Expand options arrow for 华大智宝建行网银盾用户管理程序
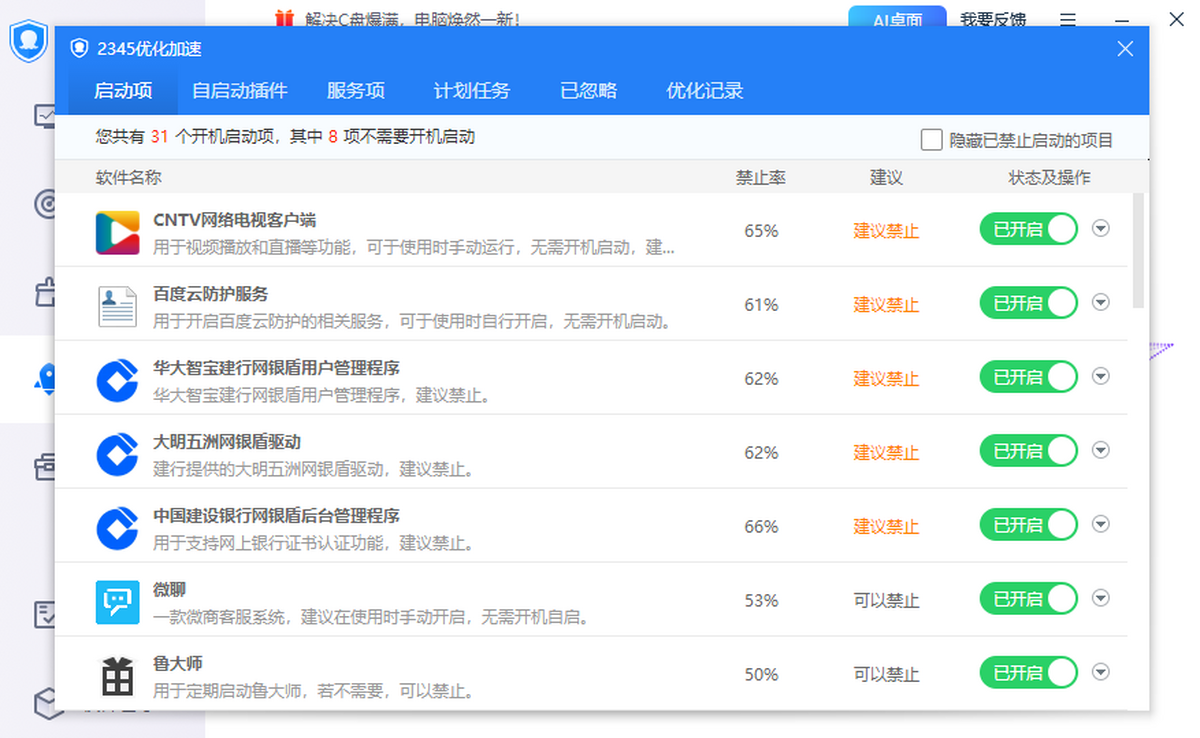Viewport: 1200px width, 738px height. [1101, 376]
